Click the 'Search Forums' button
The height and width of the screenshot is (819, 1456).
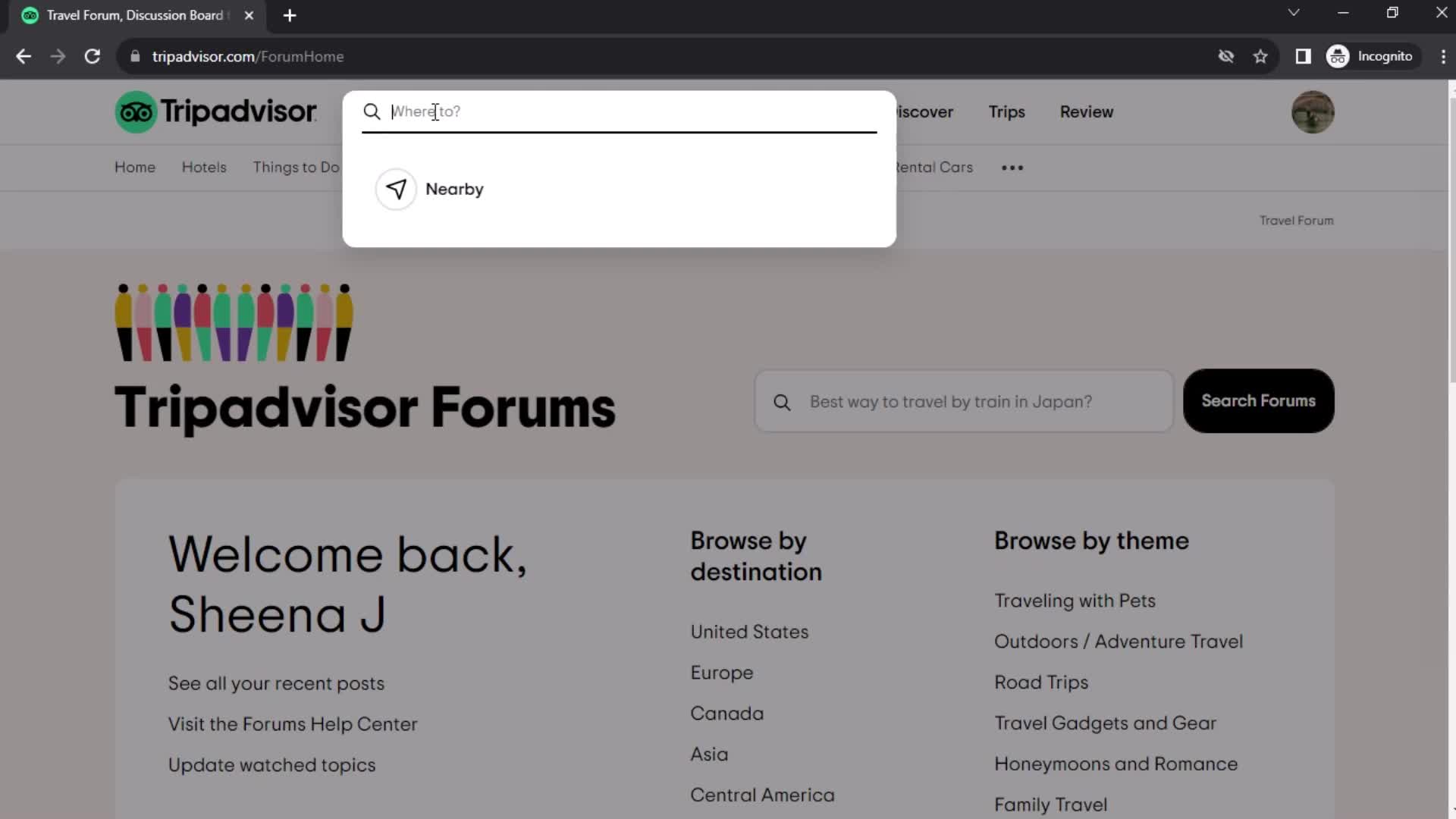tap(1258, 400)
